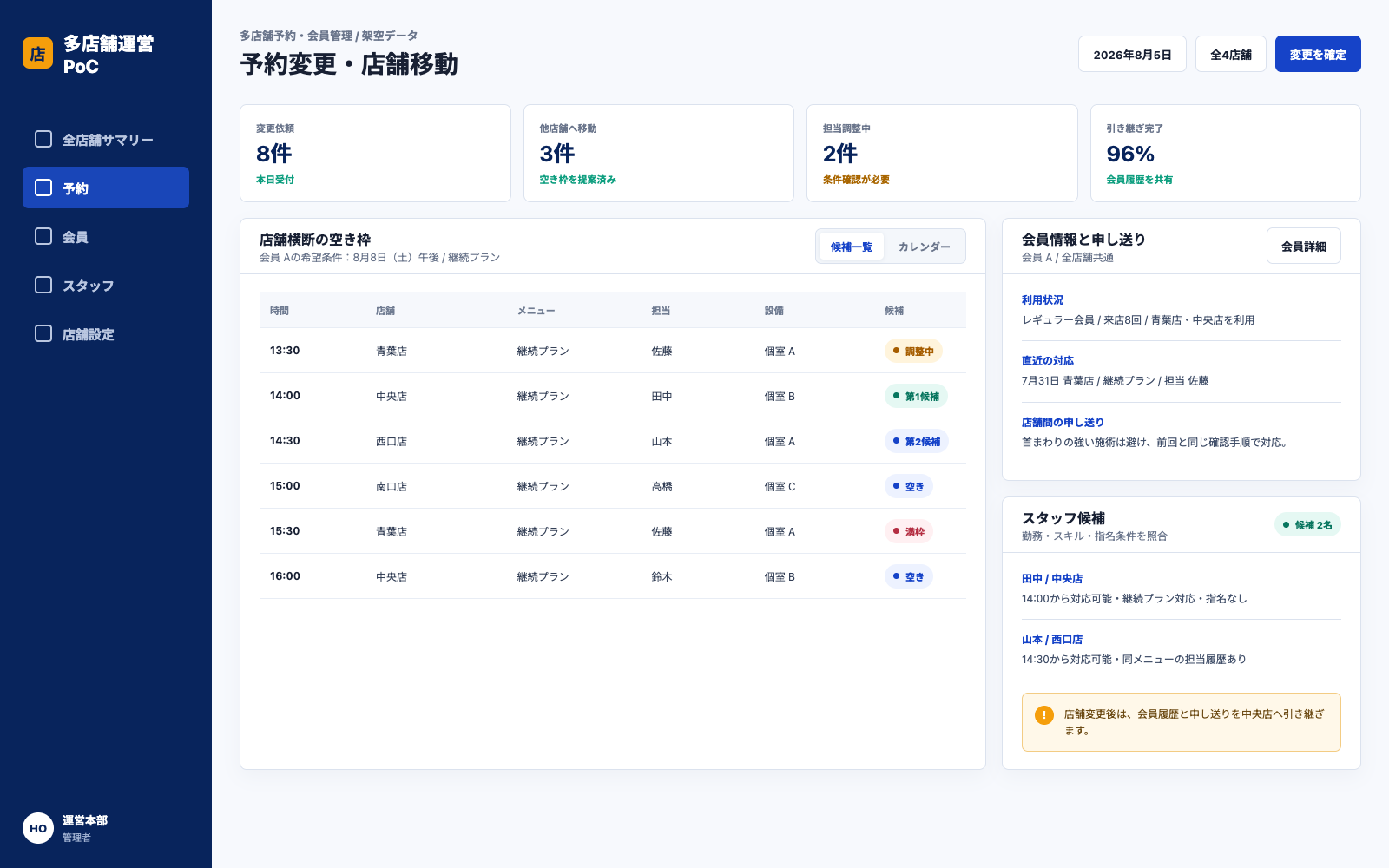Viewport: 1389px width, 868px height.
Task: Open 会員詳細 for member A
Action: 1304,246
